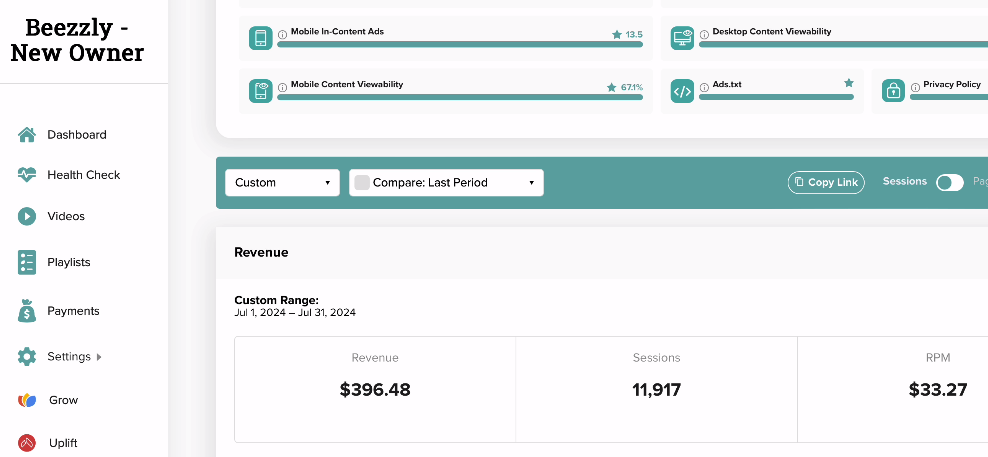The width and height of the screenshot is (988, 457).
Task: Click the Mobile In-Content Ads progress bar
Action: [460, 44]
